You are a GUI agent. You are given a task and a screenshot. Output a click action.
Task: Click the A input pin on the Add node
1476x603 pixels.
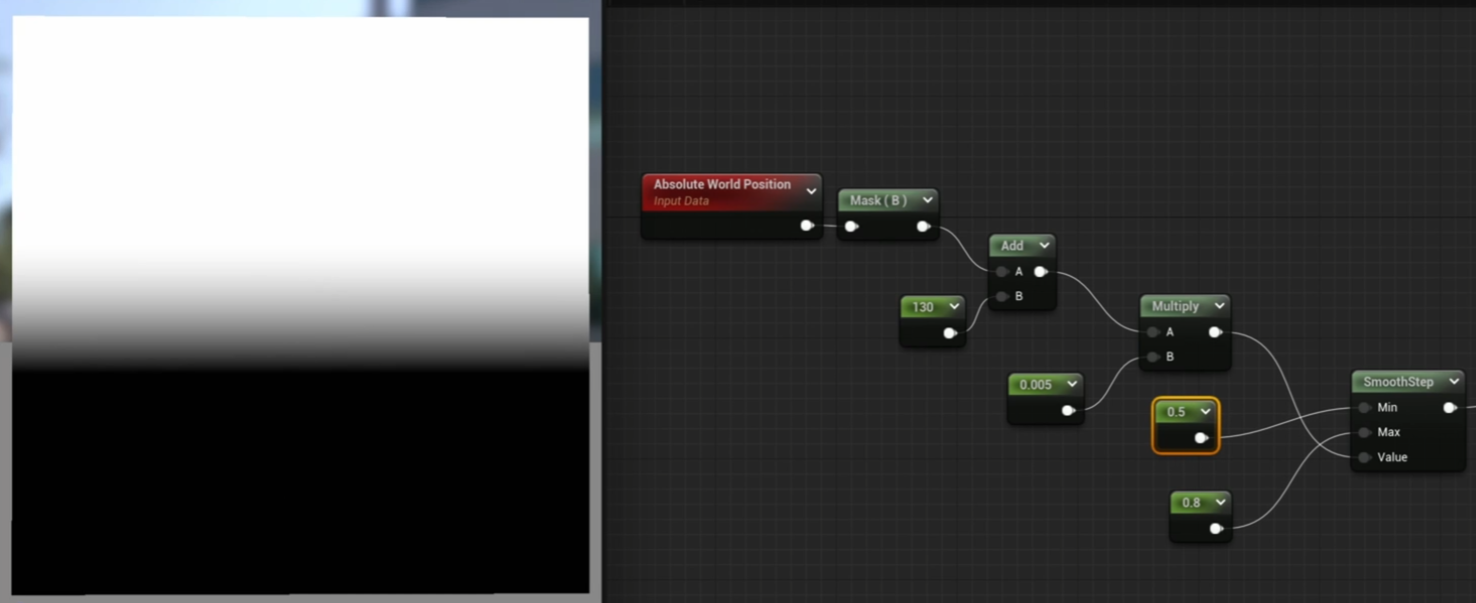(x=1002, y=271)
